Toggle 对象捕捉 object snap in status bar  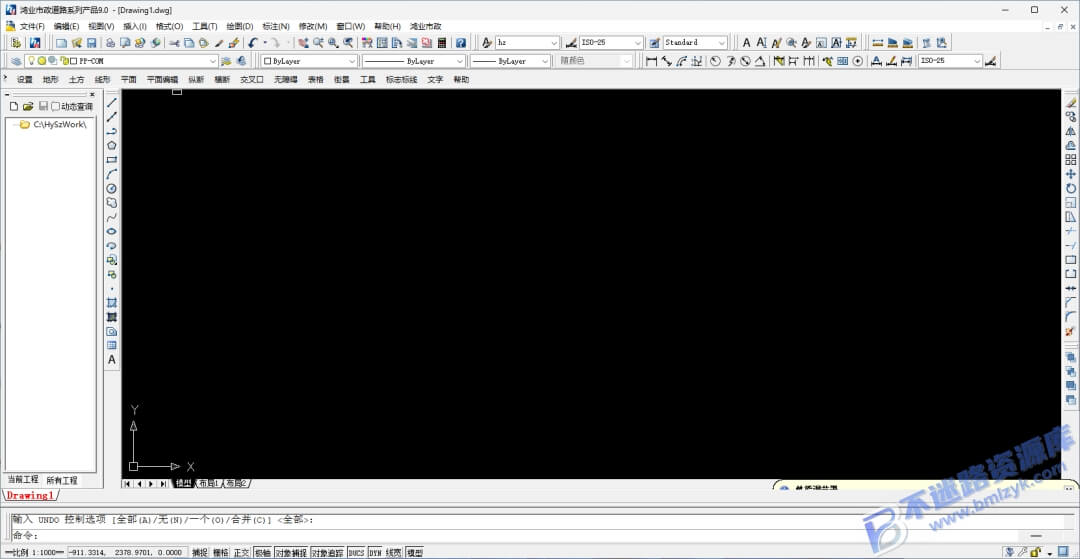point(291,552)
